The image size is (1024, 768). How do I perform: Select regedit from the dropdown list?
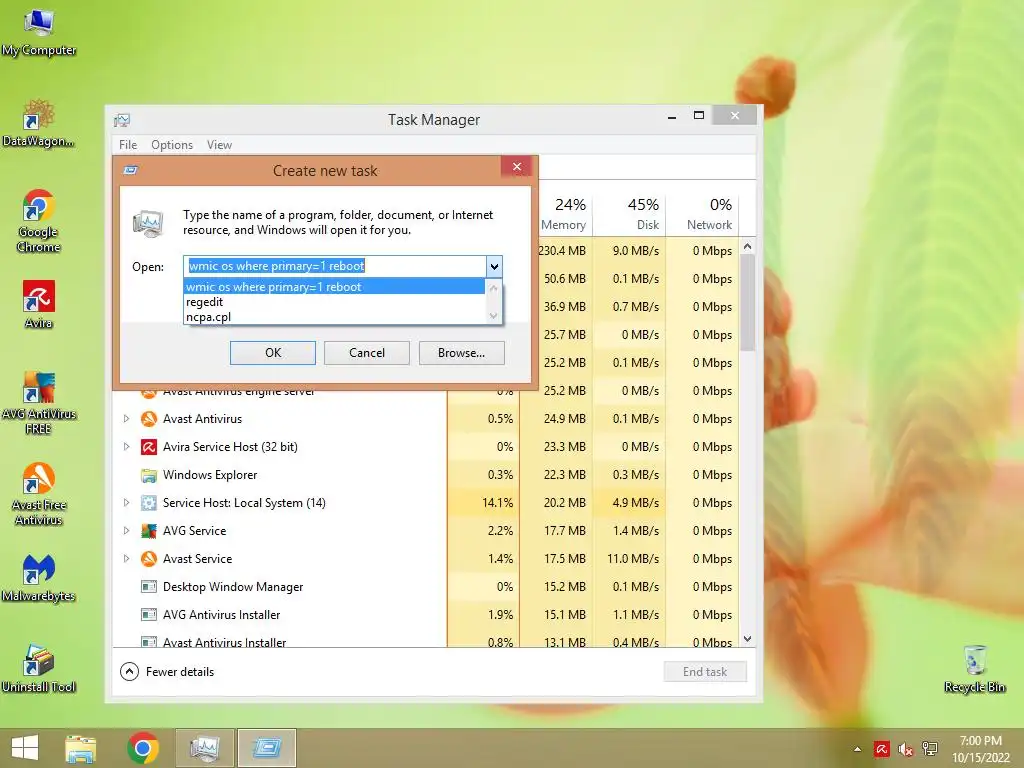click(x=334, y=302)
